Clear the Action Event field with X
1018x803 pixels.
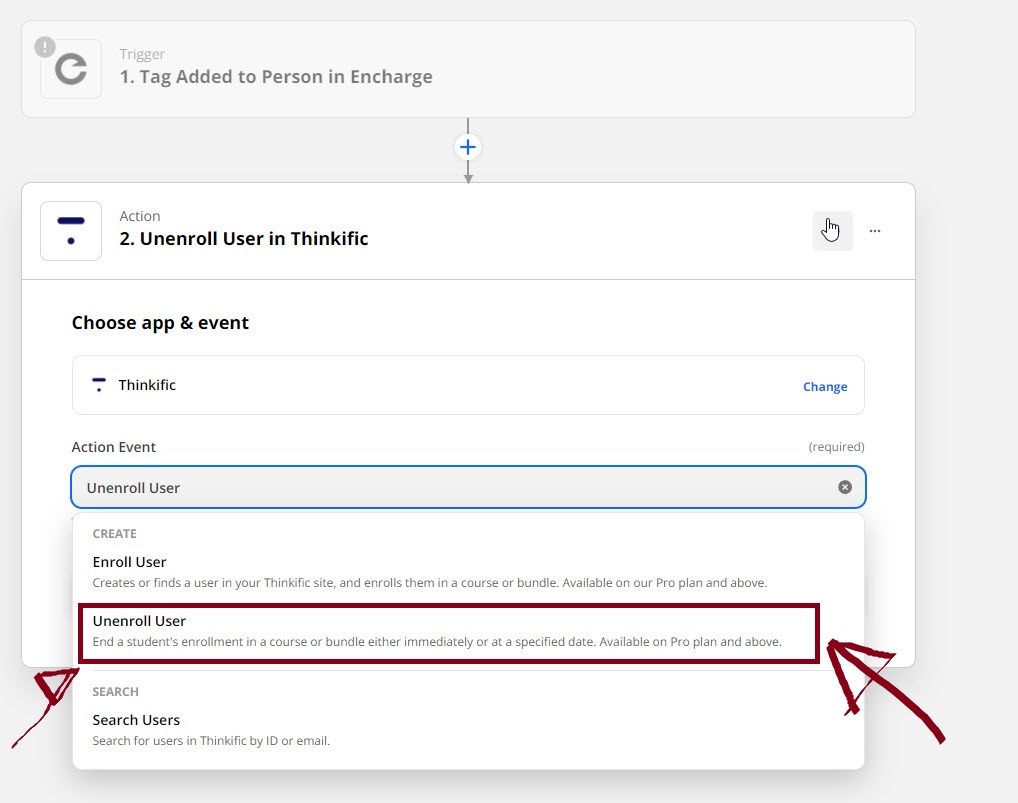click(845, 487)
